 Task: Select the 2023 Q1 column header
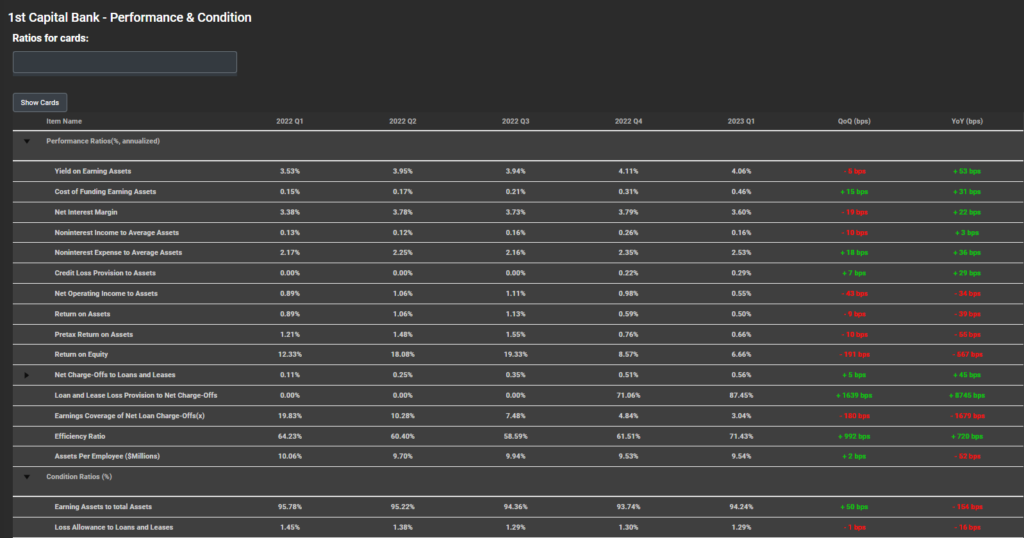click(x=741, y=121)
